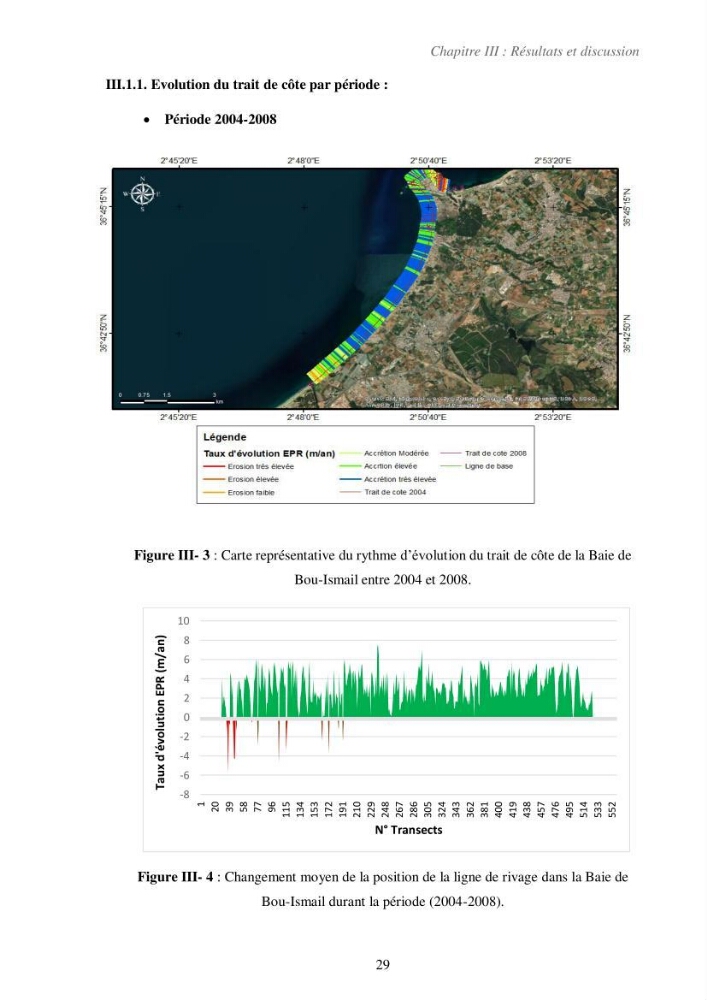Select the header text 'Chapitre III : Résultats et discussion'
Image resolution: width=707 pixels, height=1000 pixels.
tap(534, 52)
